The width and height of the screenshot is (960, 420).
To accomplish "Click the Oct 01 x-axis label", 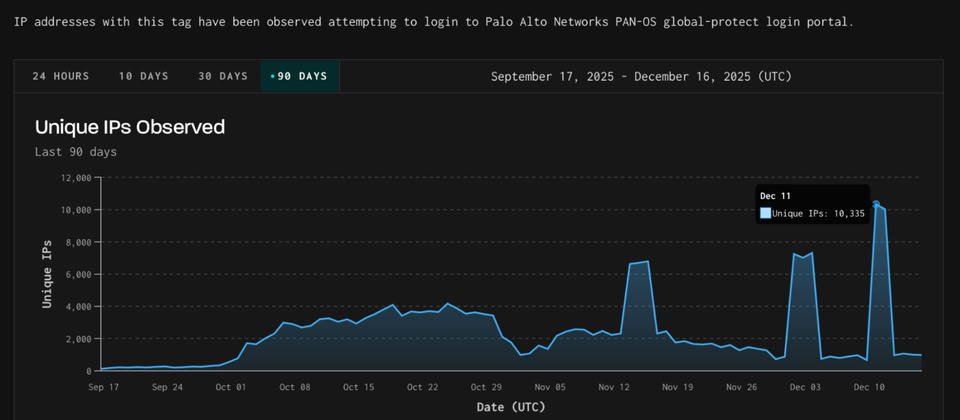I will point(230,387).
